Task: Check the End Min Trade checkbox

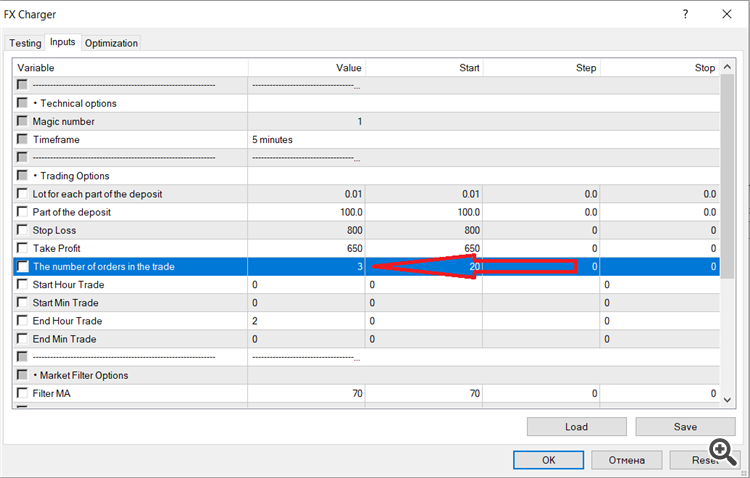Action: (x=22, y=339)
